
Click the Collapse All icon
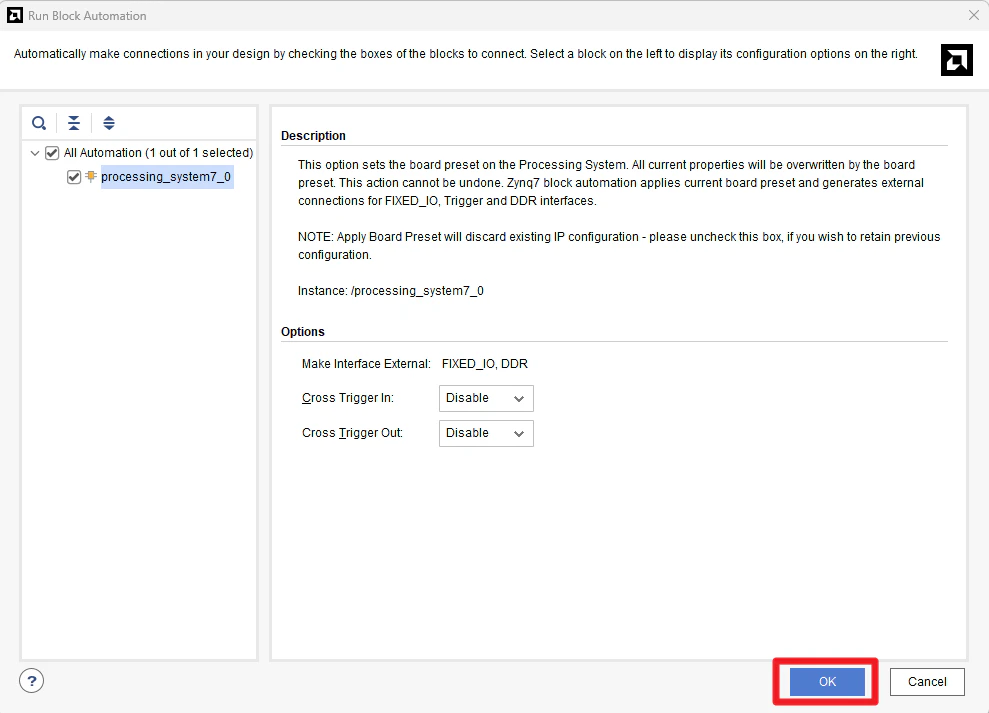coord(74,123)
